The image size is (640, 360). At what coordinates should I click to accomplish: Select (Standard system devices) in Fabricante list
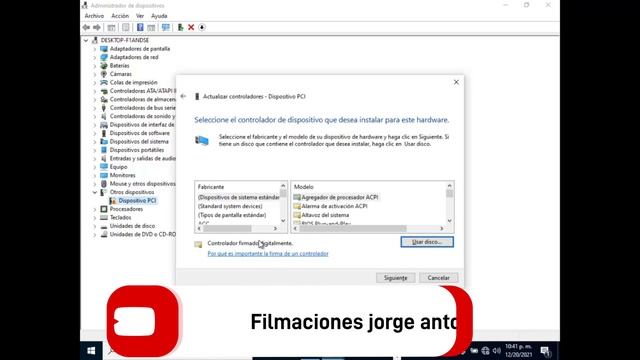[x=230, y=206]
